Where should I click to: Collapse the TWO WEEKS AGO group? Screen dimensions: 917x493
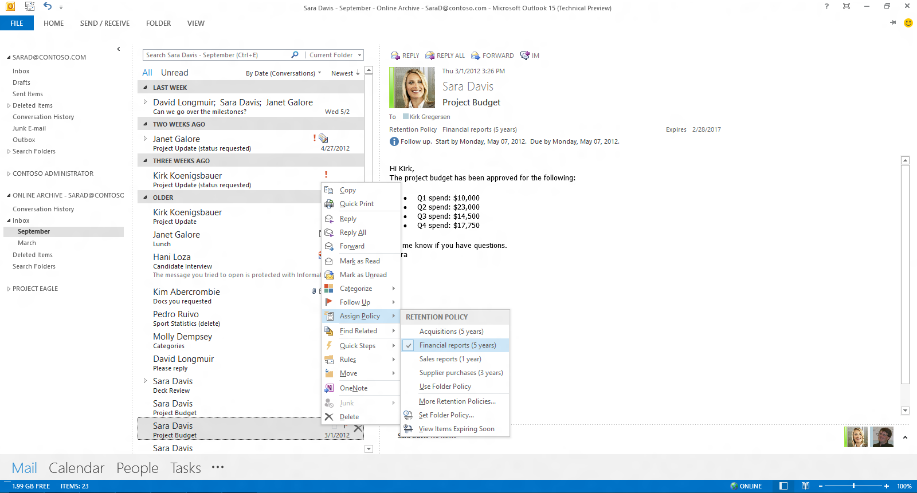point(146,124)
